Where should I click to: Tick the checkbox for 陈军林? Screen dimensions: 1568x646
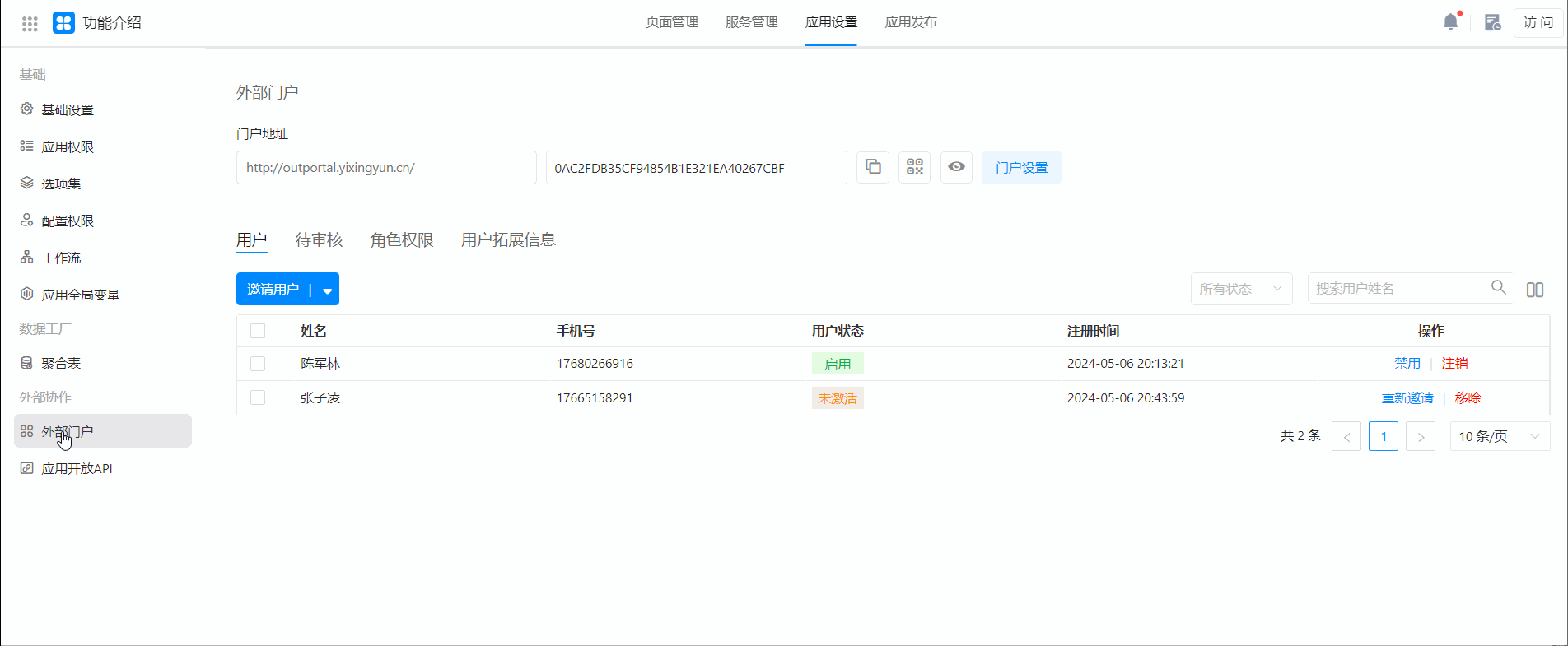click(x=258, y=364)
